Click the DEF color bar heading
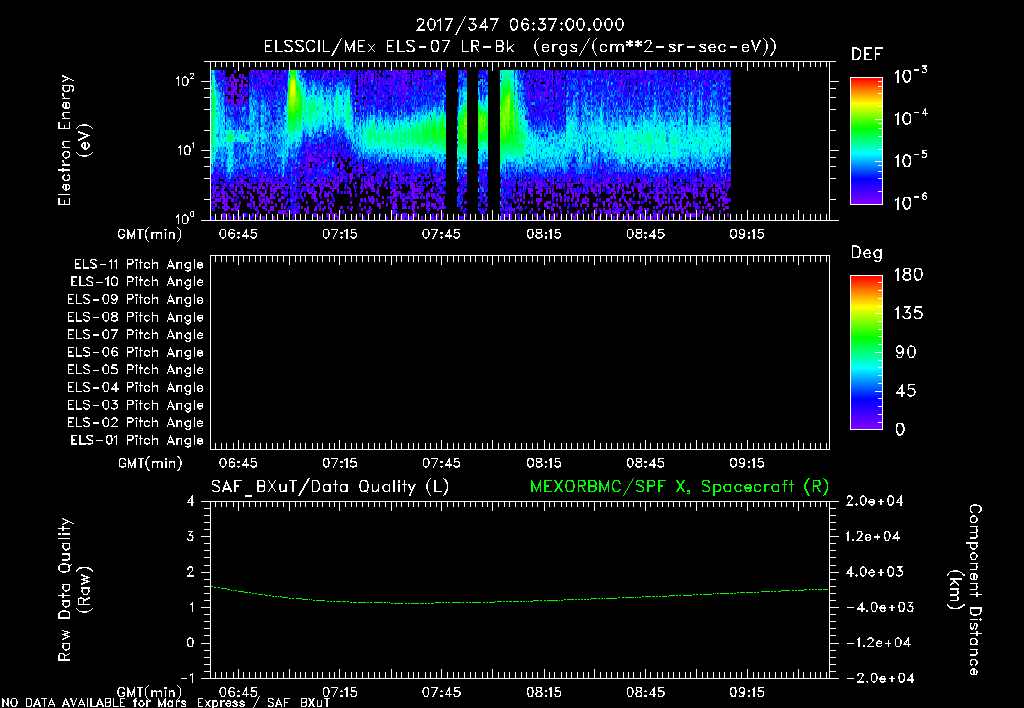1024x708 pixels. click(867, 54)
